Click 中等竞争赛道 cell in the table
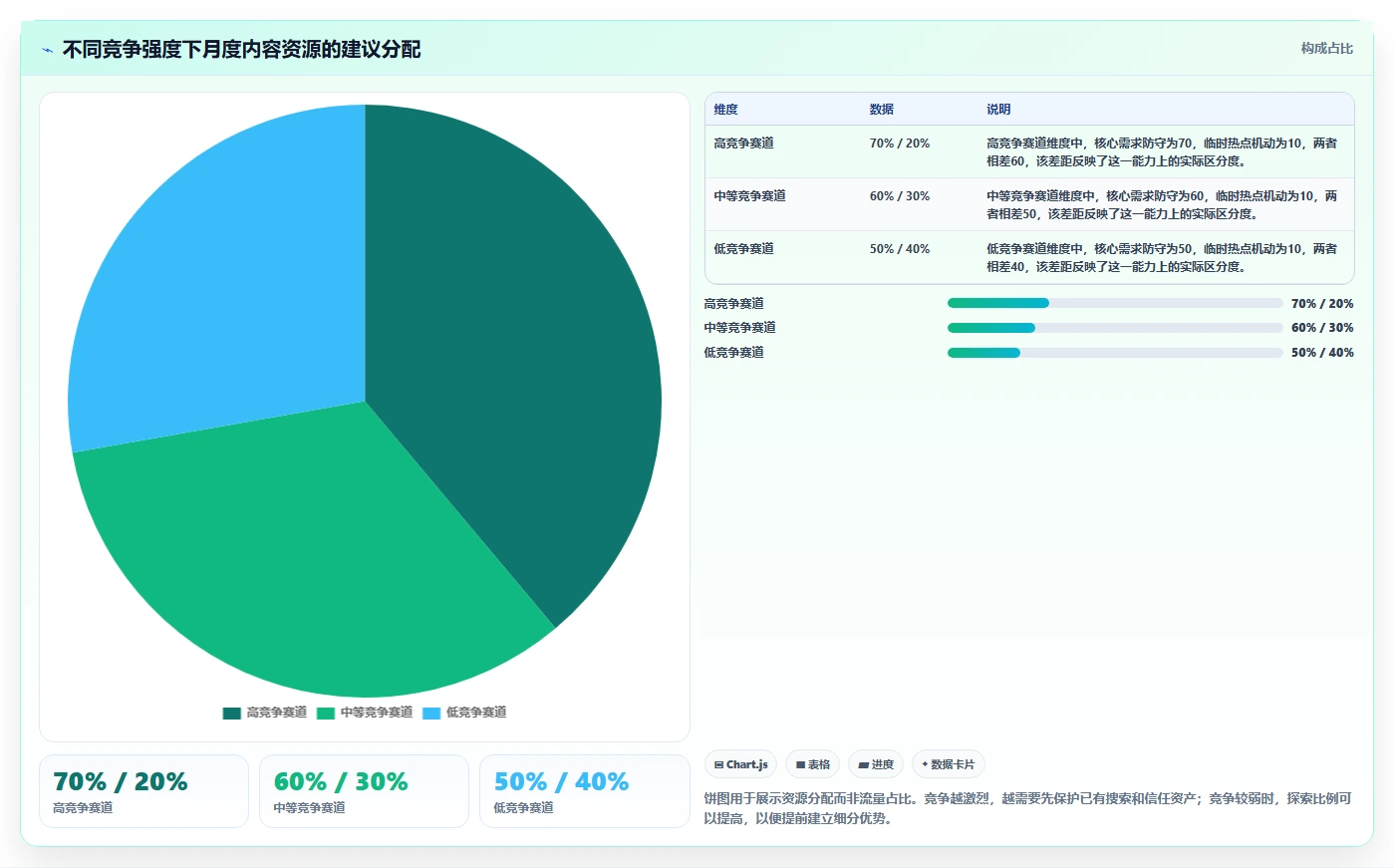Image resolution: width=1394 pixels, height=868 pixels. point(749,196)
